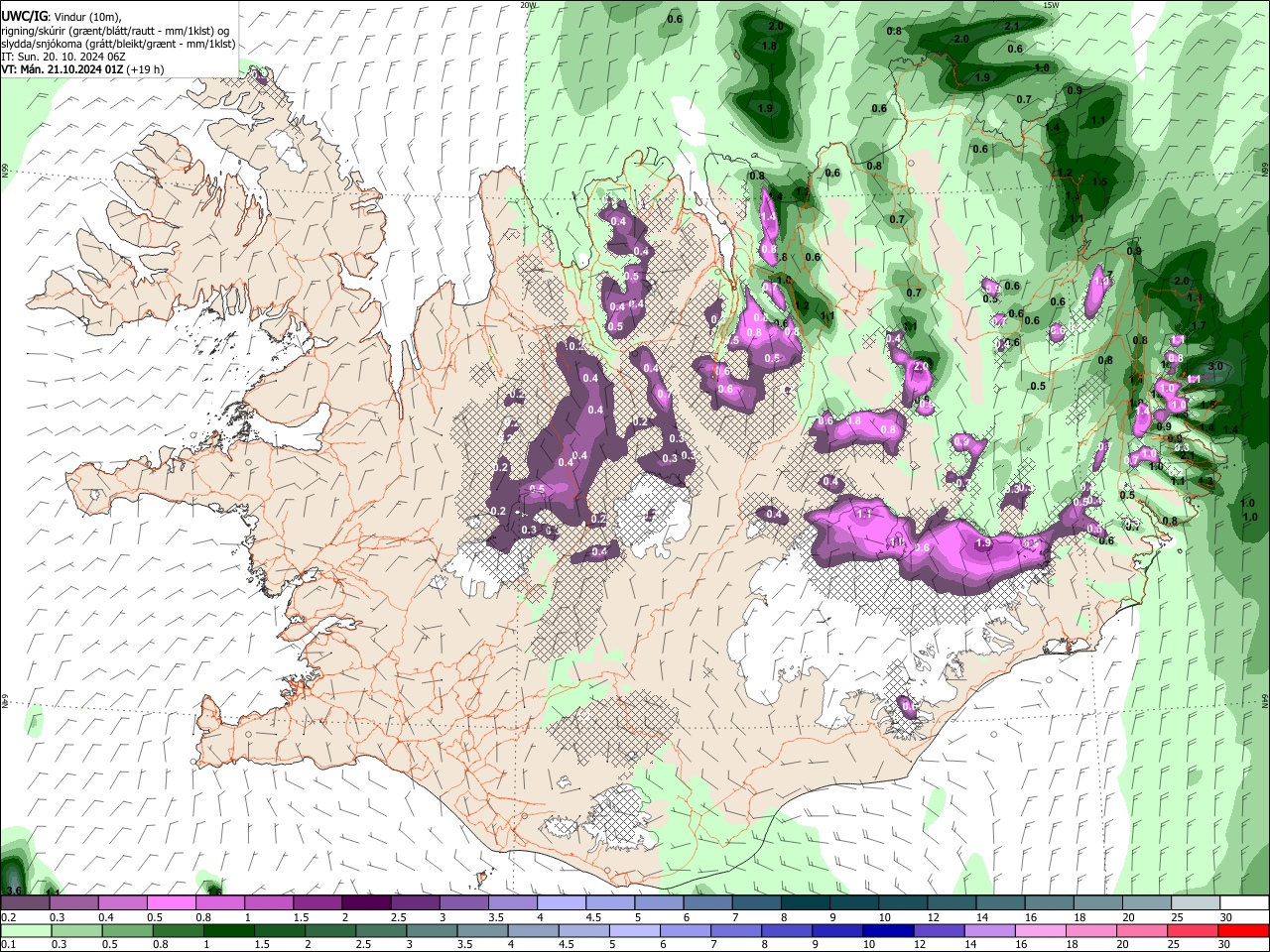1270x952 pixels.
Task: Select the 0.3 swatch in lower legend row
Action: [x=76, y=931]
